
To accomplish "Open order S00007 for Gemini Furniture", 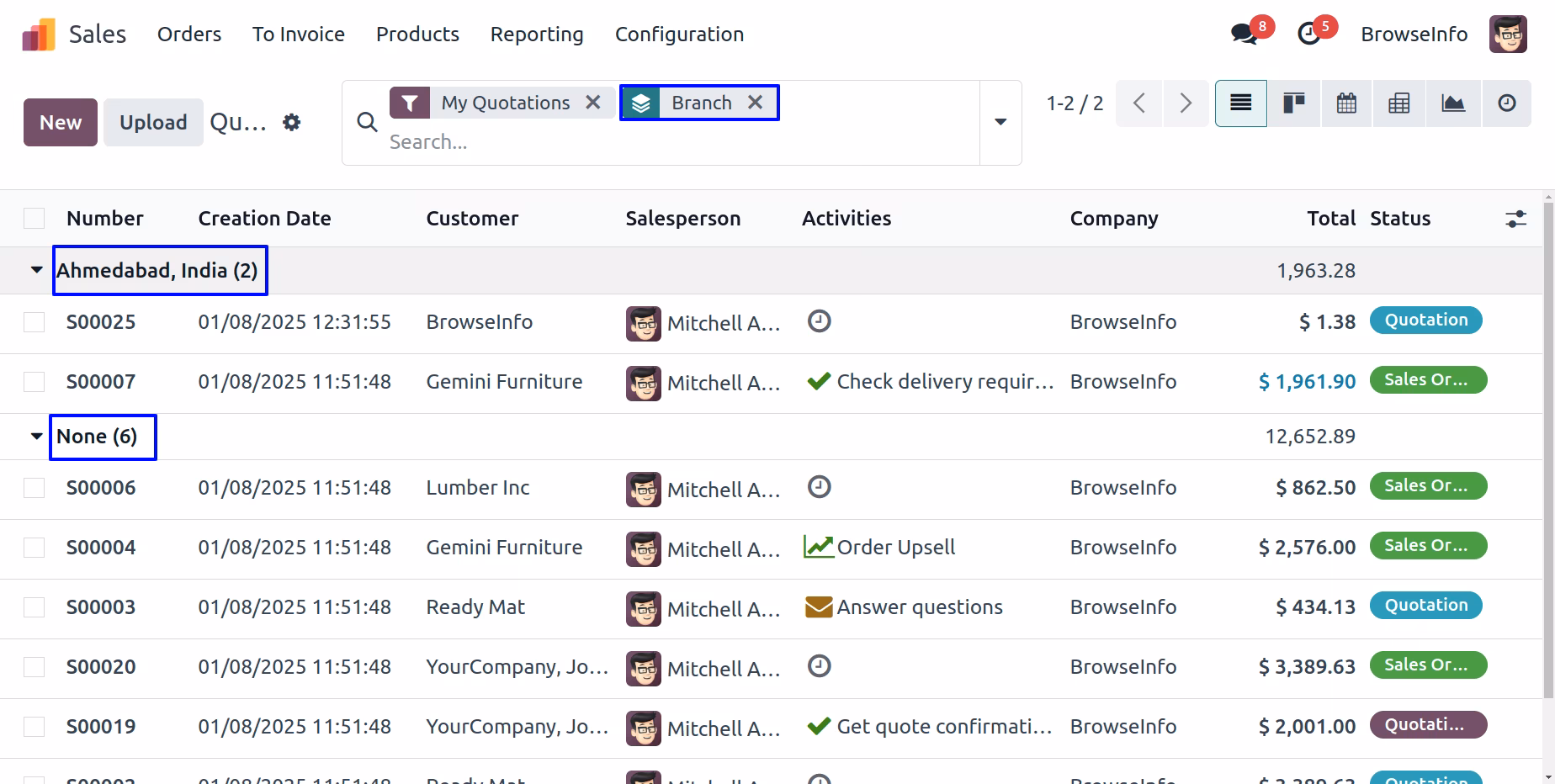I will 101,382.
